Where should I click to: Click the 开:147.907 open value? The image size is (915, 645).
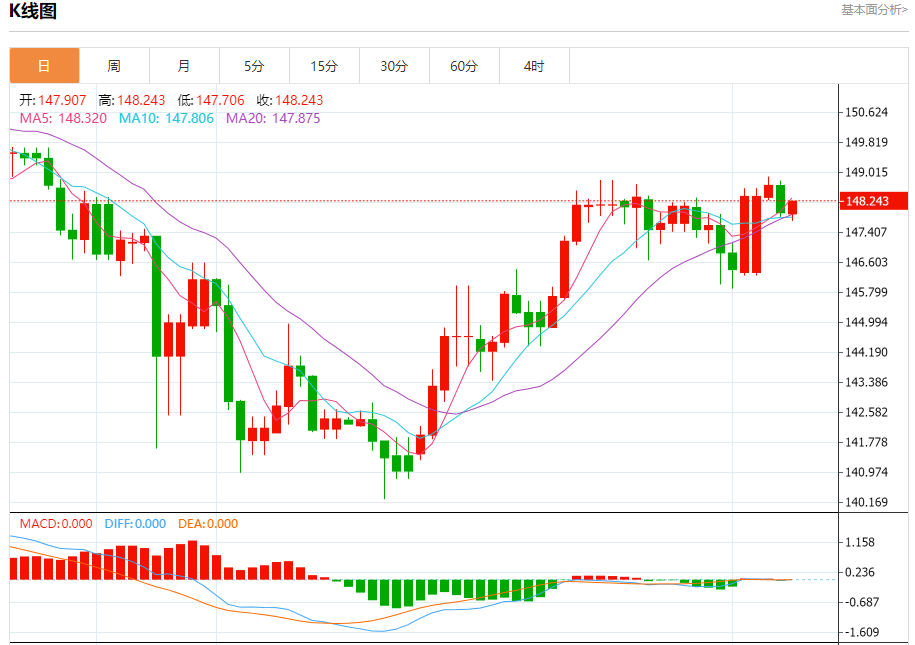[x=53, y=100]
